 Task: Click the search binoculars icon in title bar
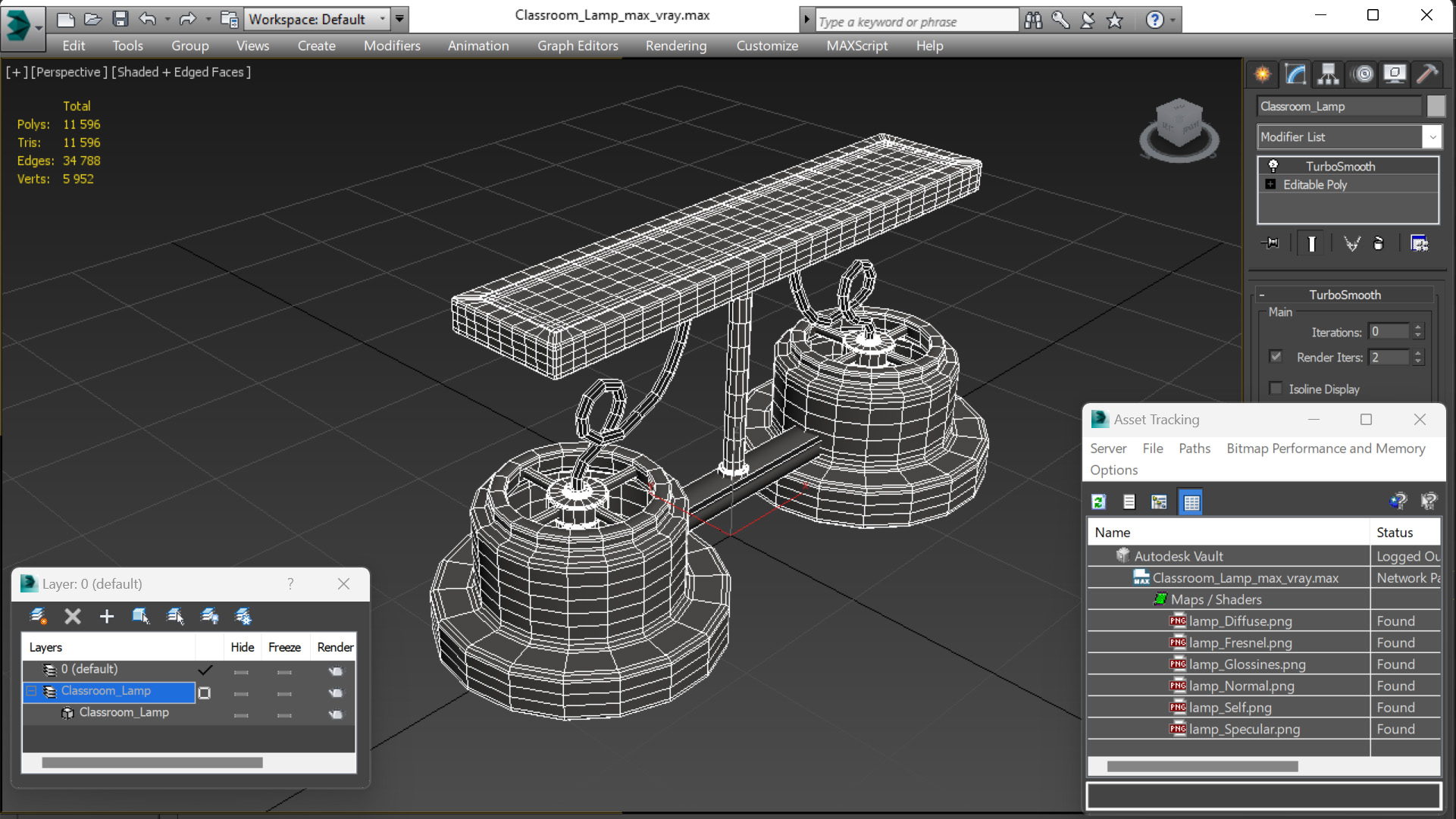pyautogui.click(x=1033, y=20)
